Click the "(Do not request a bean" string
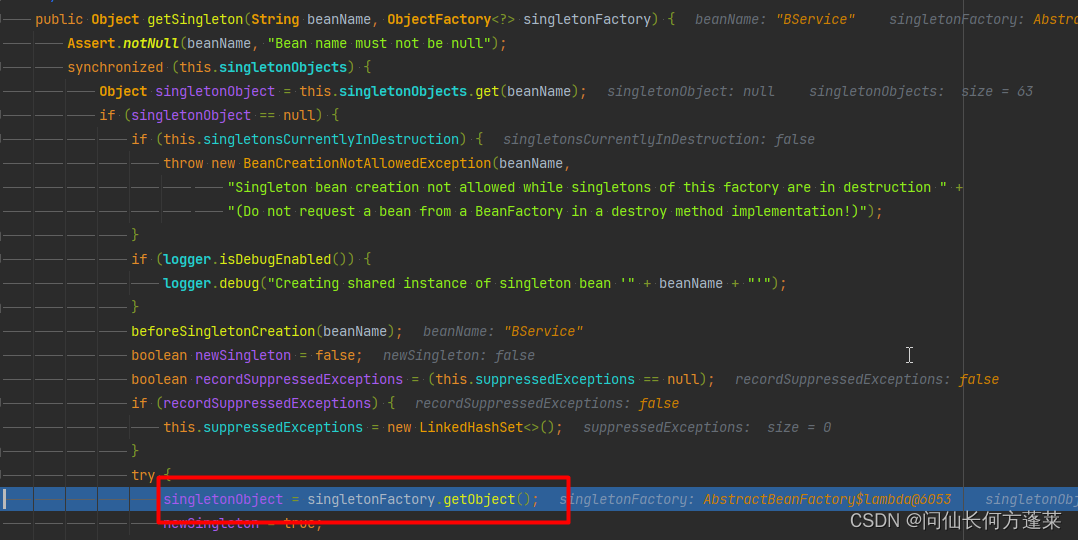The height and width of the screenshot is (540, 1078). (547, 212)
